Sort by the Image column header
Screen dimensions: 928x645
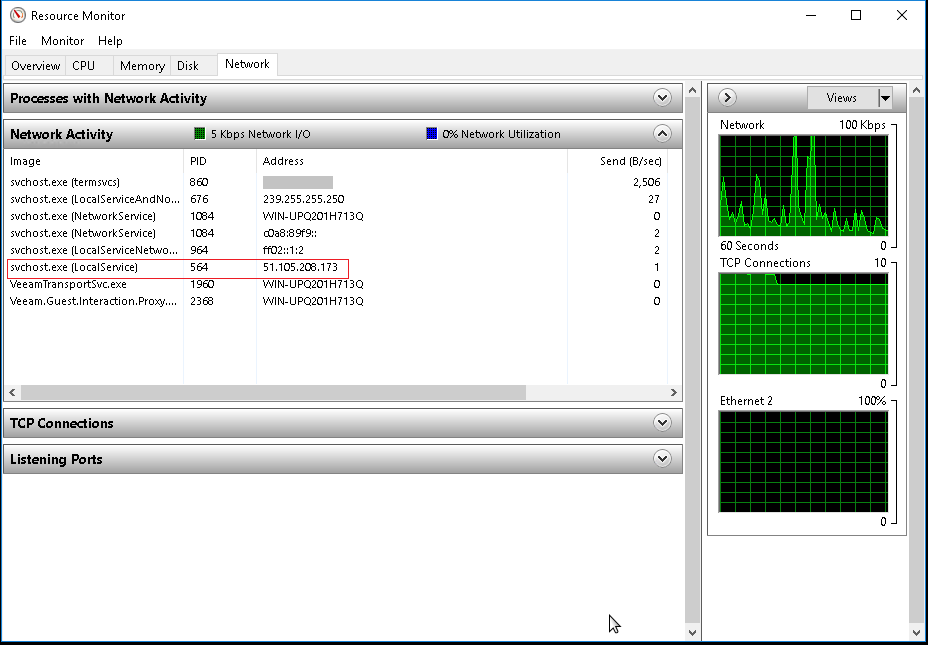95,161
